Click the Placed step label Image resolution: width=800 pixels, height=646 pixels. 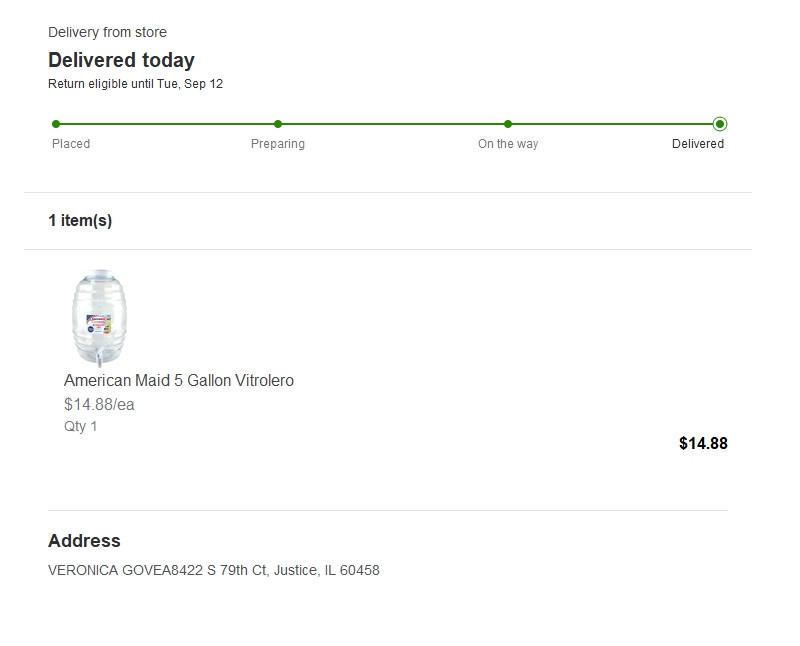tap(71, 144)
